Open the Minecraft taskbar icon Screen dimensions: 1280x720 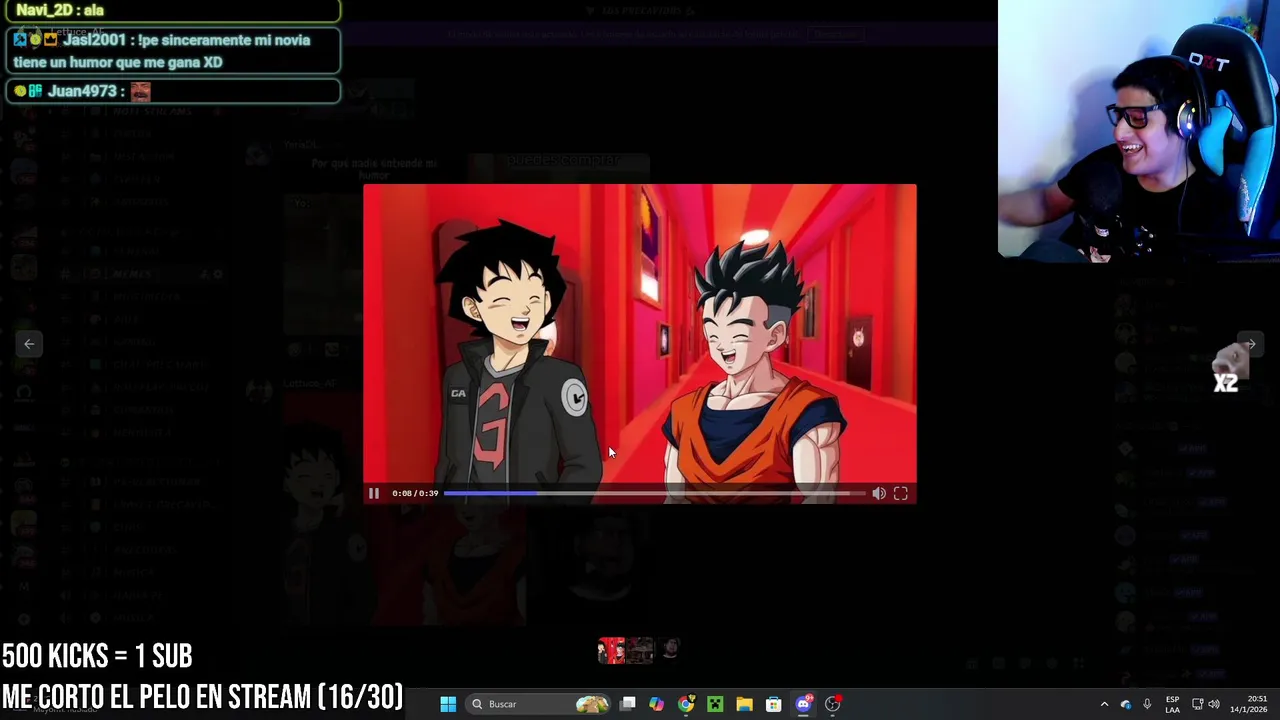715,704
